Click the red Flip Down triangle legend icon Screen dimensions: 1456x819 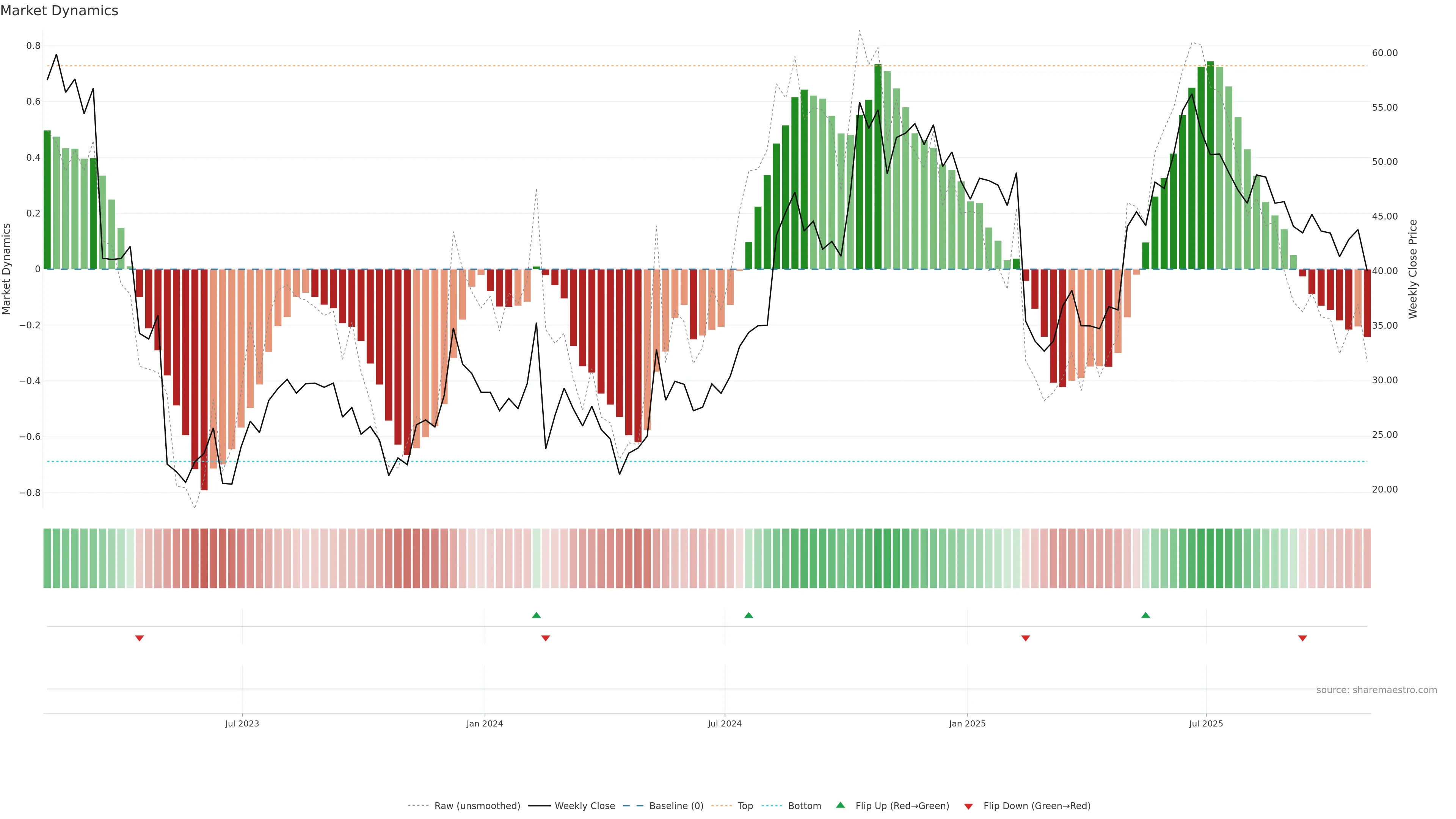[x=968, y=806]
